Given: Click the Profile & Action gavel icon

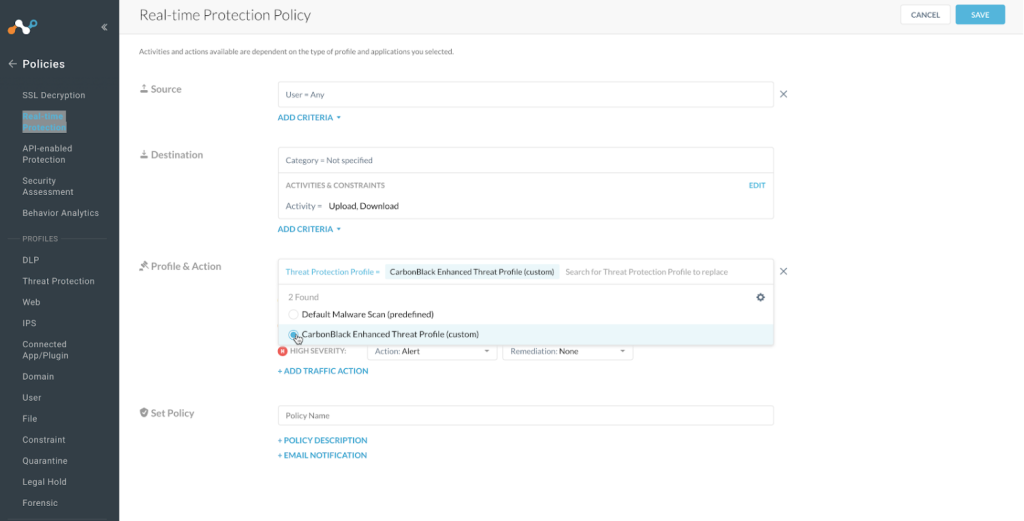Looking at the screenshot, I should (144, 266).
